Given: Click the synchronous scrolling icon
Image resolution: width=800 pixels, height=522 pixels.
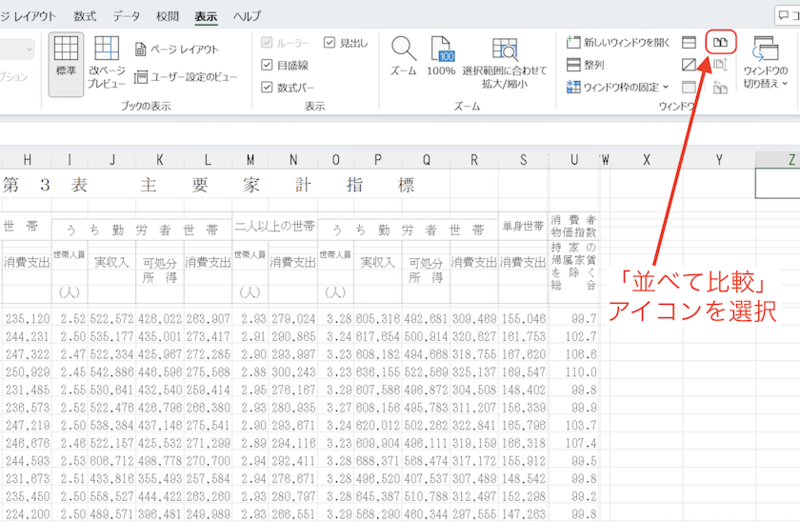Looking at the screenshot, I should (720, 65).
